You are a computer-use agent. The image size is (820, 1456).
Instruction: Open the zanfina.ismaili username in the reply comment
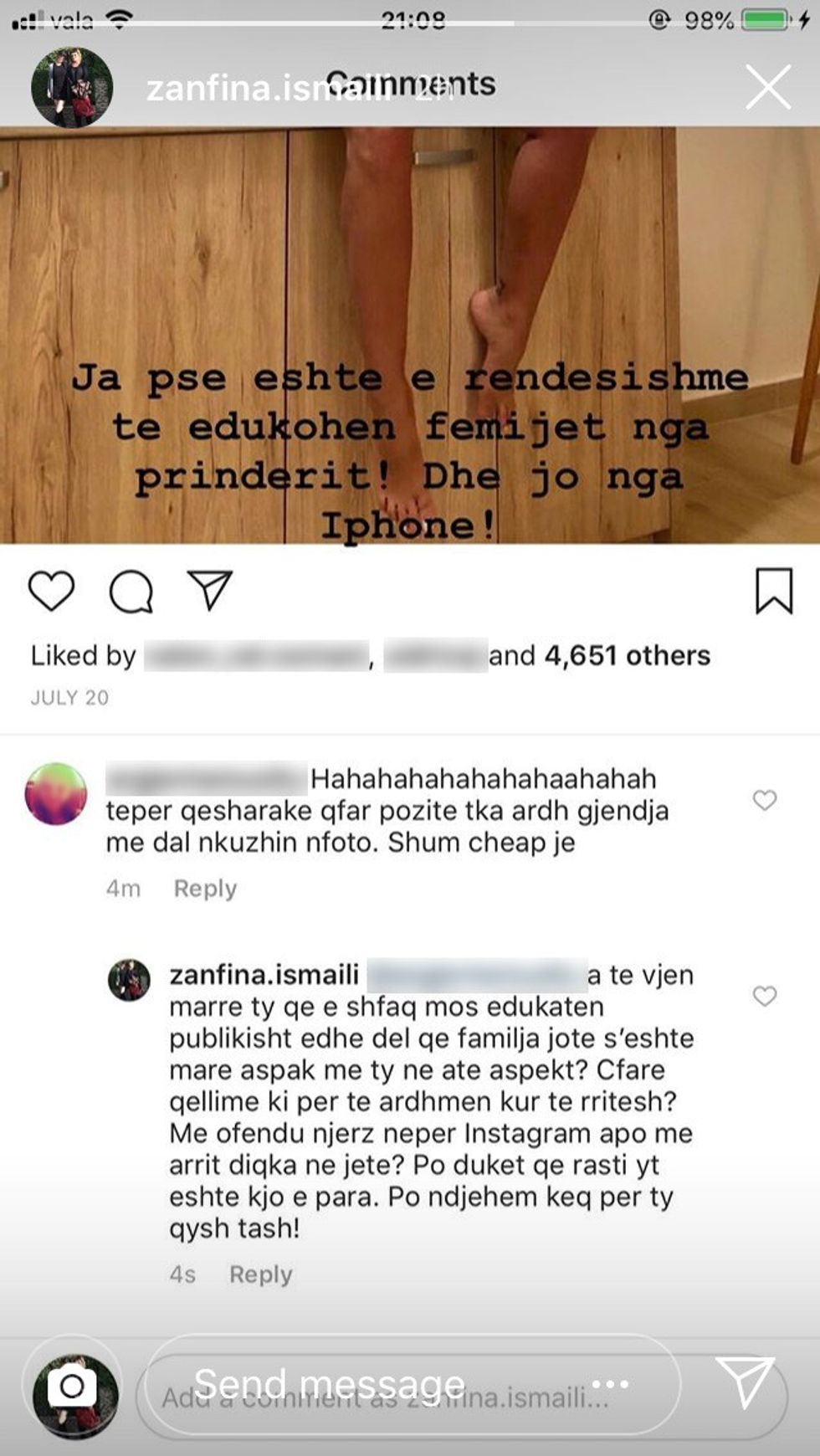[x=264, y=975]
